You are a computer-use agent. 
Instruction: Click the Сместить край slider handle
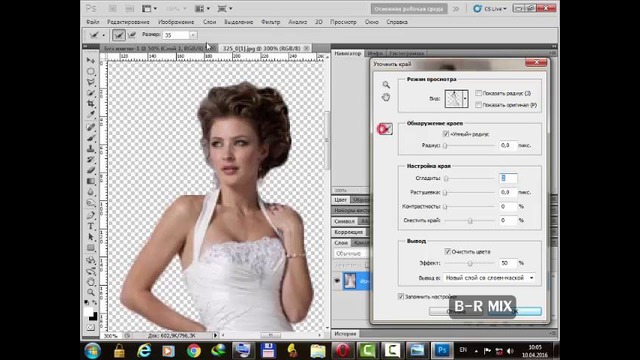pyautogui.click(x=470, y=220)
